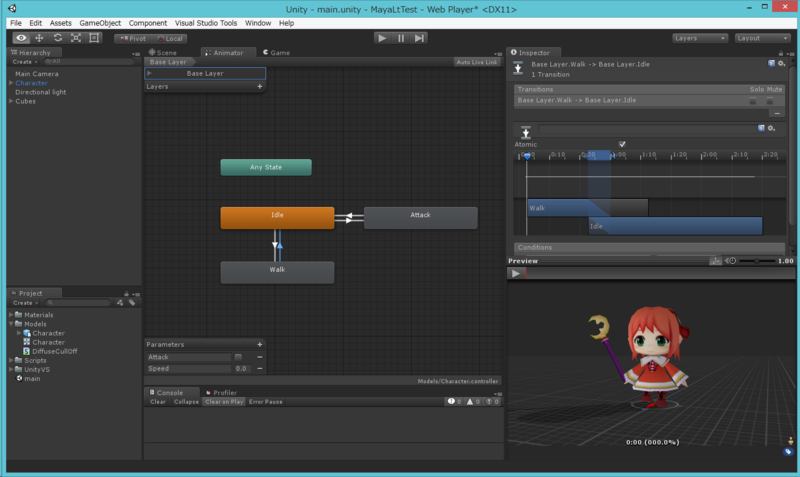Select the Attack state node
This screenshot has height=477, width=800.
coord(420,218)
